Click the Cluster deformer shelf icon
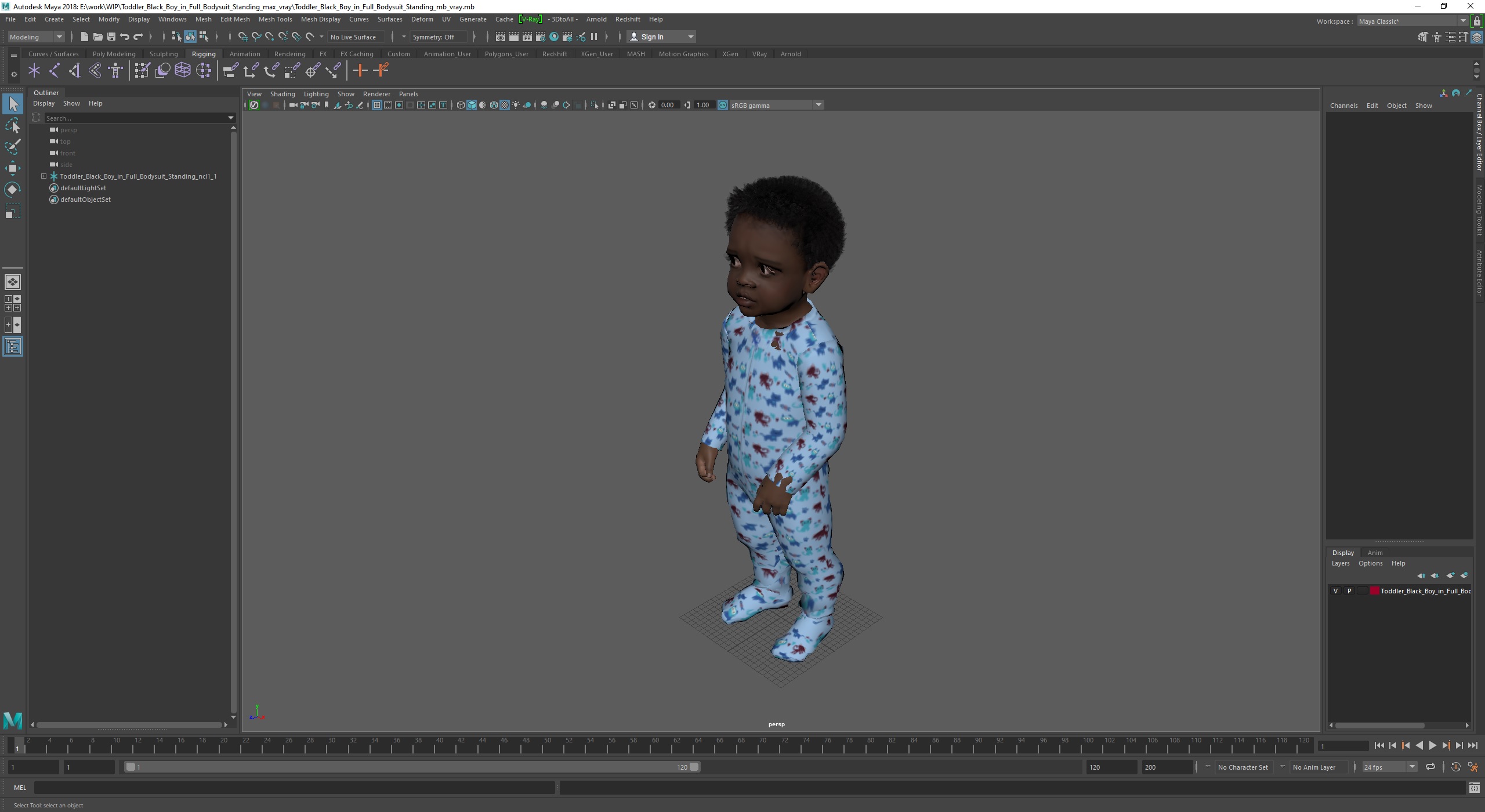 pyautogui.click(x=204, y=71)
